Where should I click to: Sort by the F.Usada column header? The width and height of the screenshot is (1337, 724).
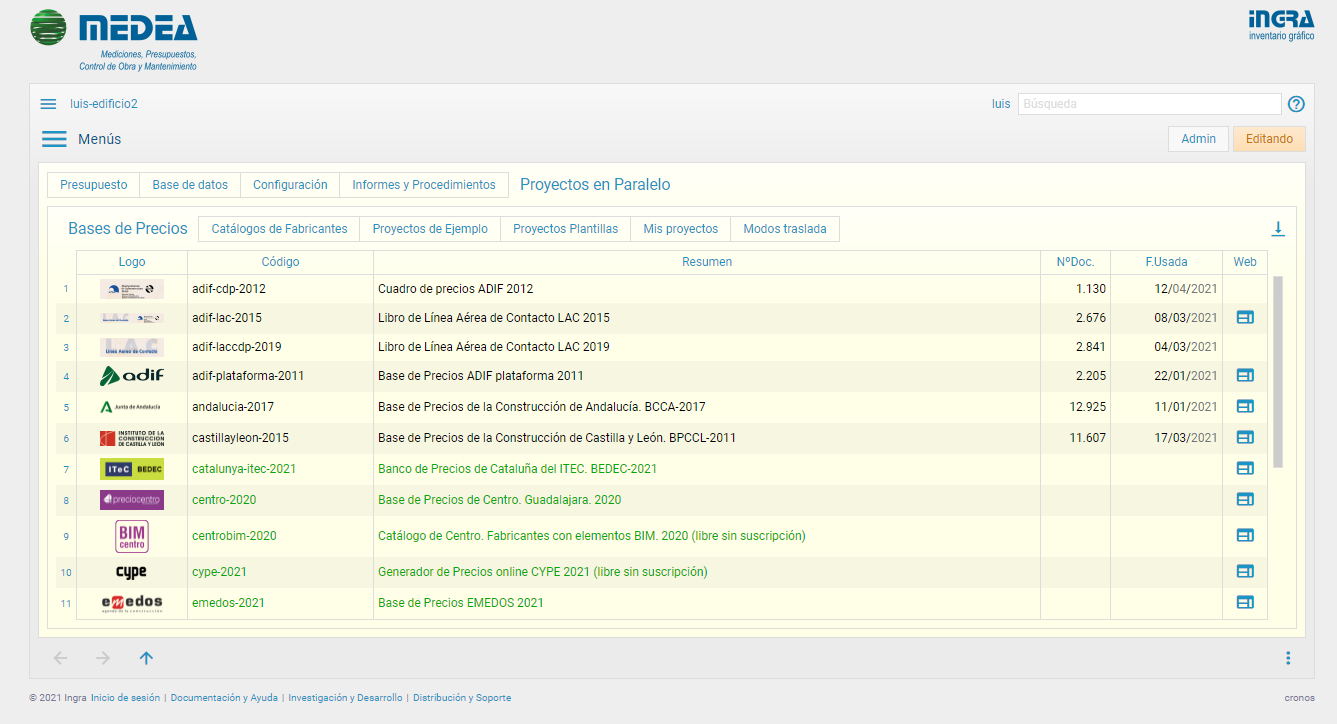1166,262
